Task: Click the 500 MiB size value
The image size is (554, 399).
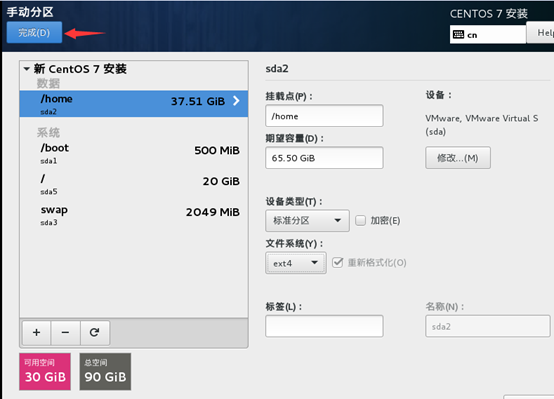Action: 217,151
